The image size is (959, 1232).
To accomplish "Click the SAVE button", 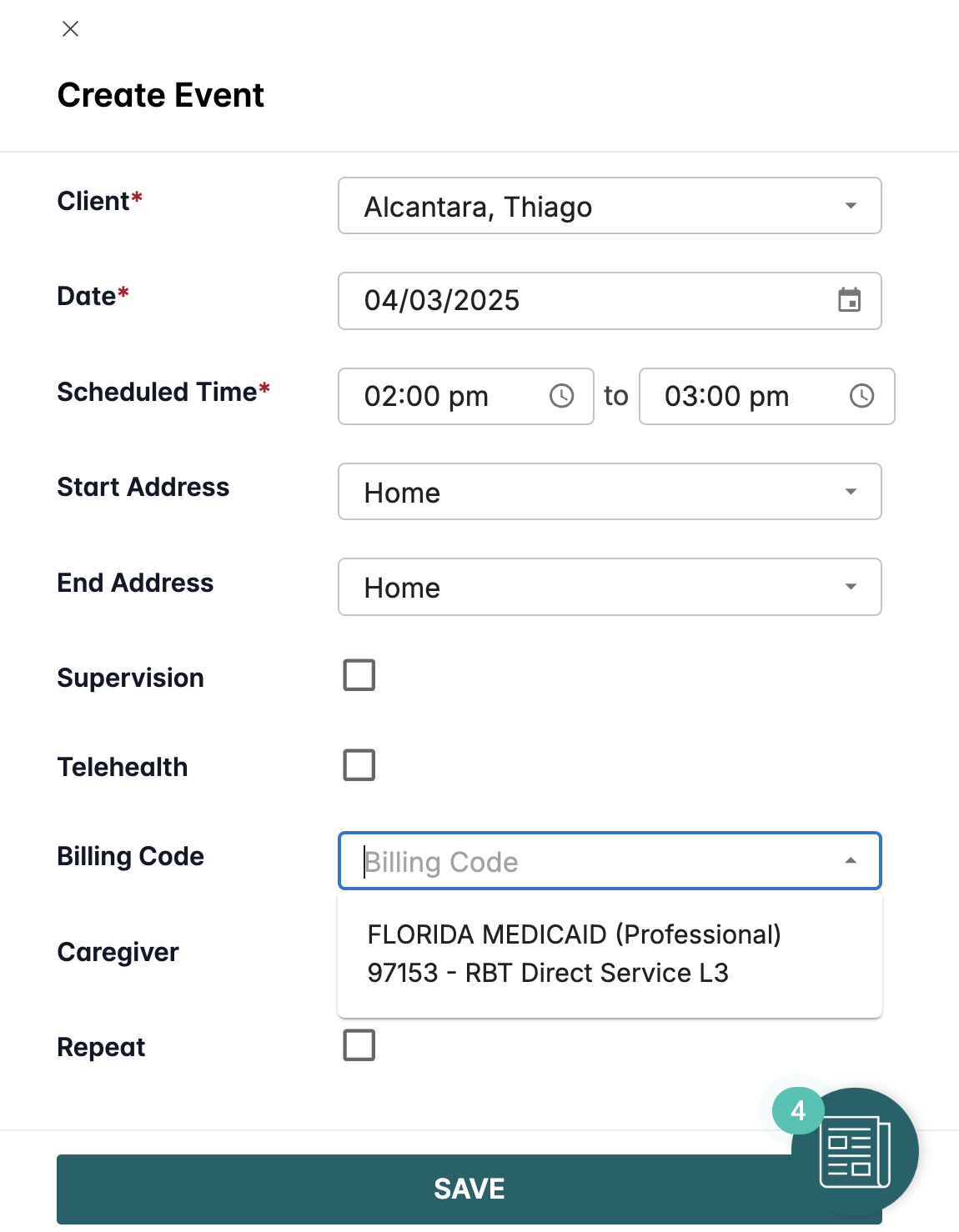I will pos(469,1189).
